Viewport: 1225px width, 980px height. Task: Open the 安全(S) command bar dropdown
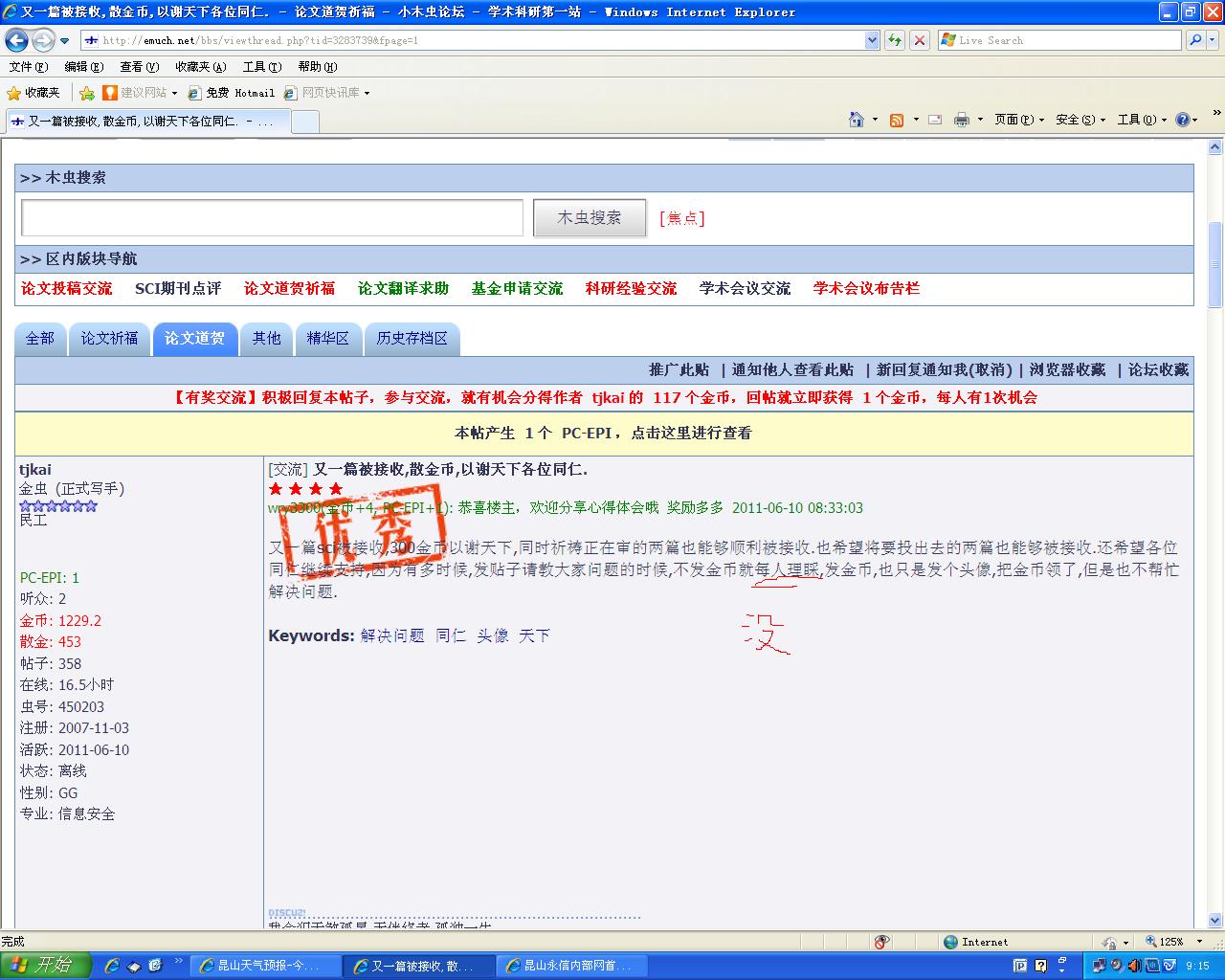point(1080,120)
